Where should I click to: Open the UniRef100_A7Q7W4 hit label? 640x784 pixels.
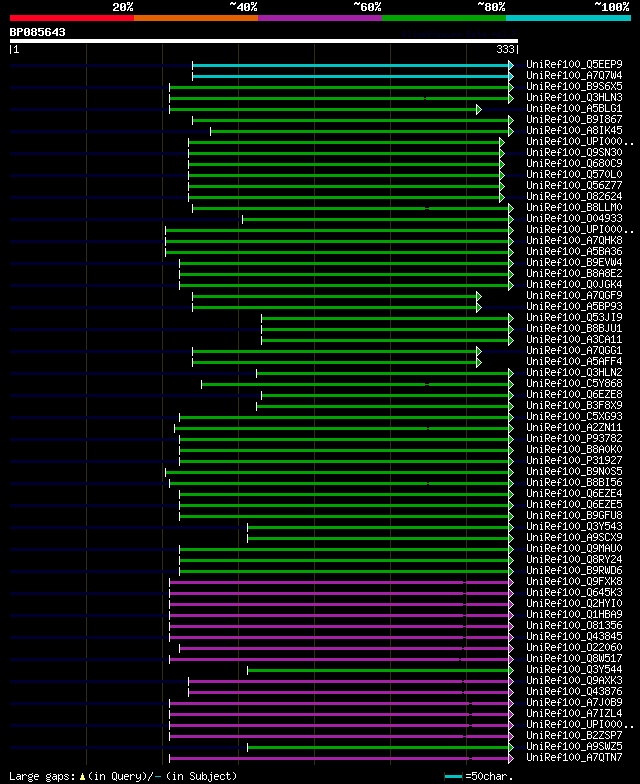[x=574, y=76]
